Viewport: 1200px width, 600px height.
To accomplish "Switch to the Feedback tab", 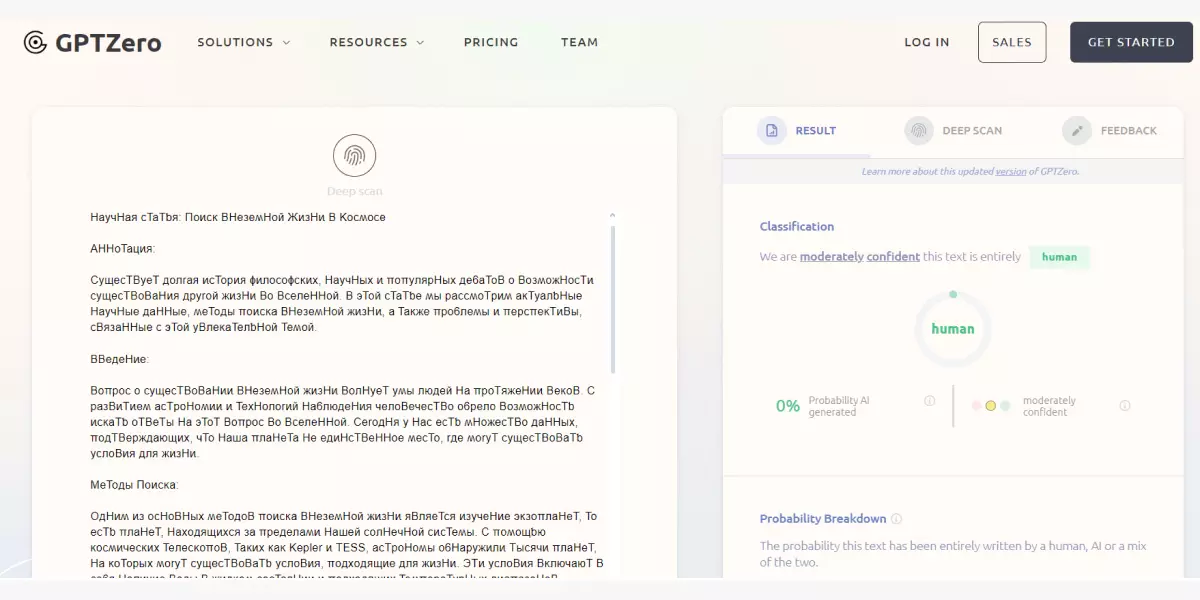I will point(1110,131).
